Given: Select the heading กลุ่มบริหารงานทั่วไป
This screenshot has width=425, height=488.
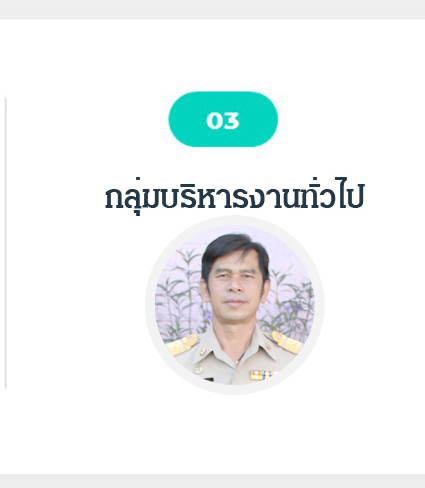Looking at the screenshot, I should (x=234, y=198).
